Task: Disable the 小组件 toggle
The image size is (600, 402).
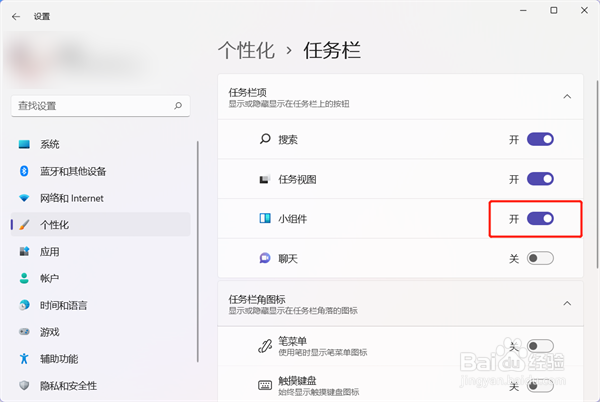Action: click(540, 219)
